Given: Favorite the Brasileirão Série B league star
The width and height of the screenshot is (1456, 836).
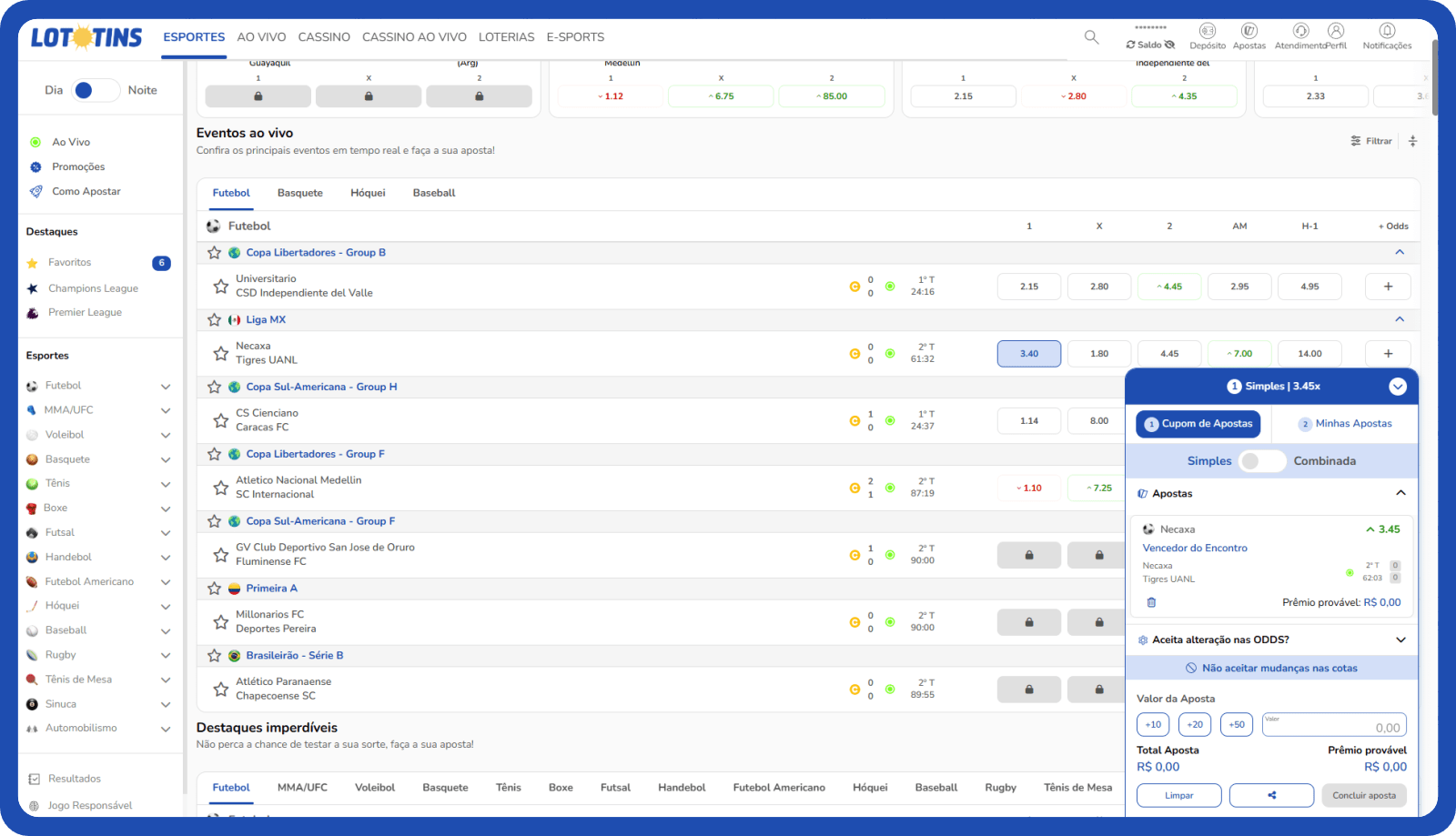Looking at the screenshot, I should coord(215,656).
